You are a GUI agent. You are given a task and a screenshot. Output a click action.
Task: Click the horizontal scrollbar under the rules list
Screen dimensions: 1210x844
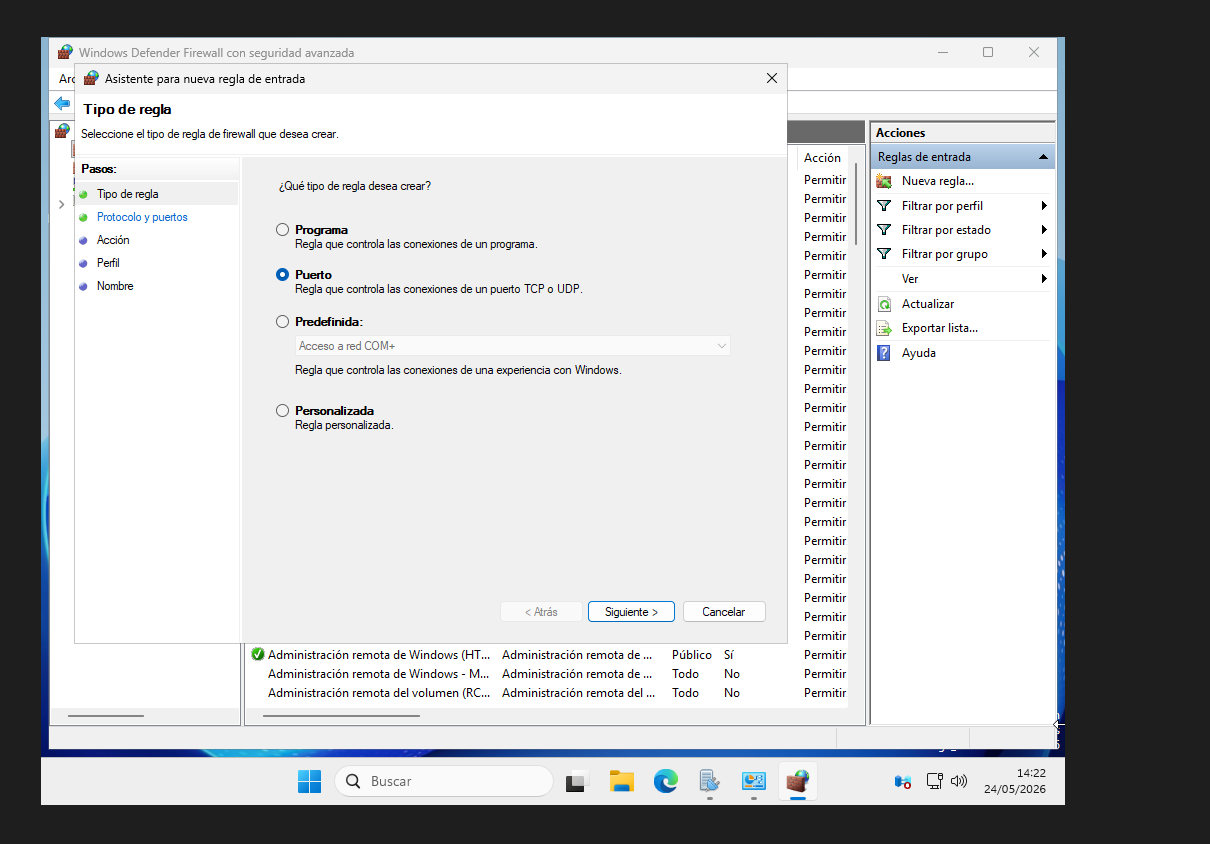tap(341, 716)
